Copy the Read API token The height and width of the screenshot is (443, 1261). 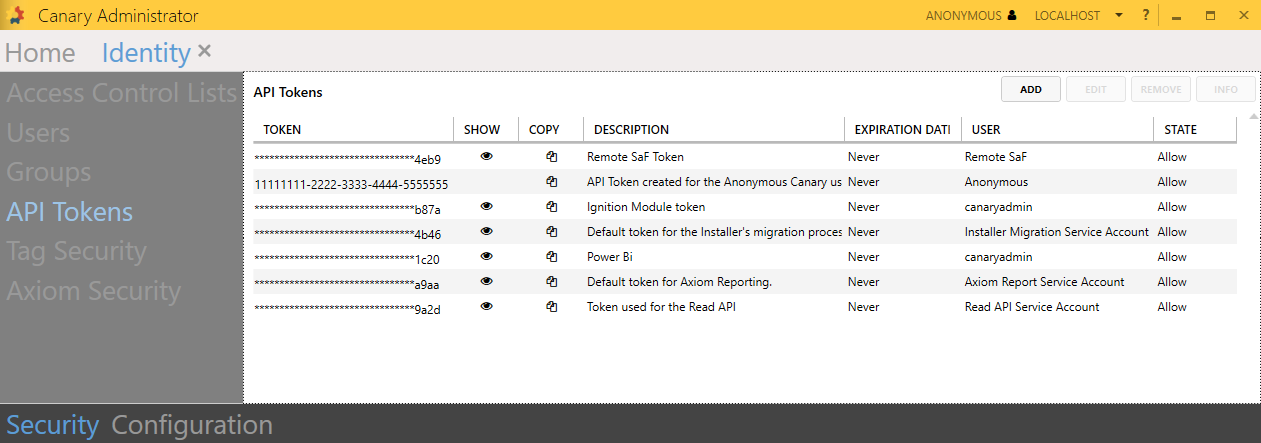click(551, 307)
